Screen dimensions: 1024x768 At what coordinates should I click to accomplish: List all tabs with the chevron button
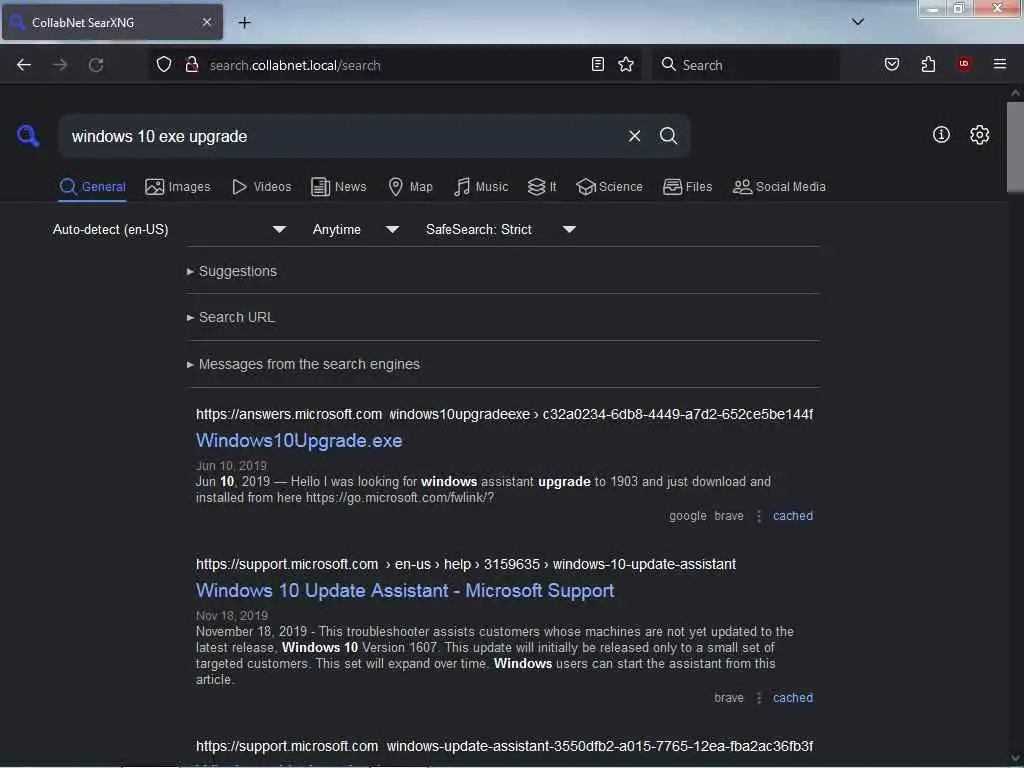tap(858, 22)
